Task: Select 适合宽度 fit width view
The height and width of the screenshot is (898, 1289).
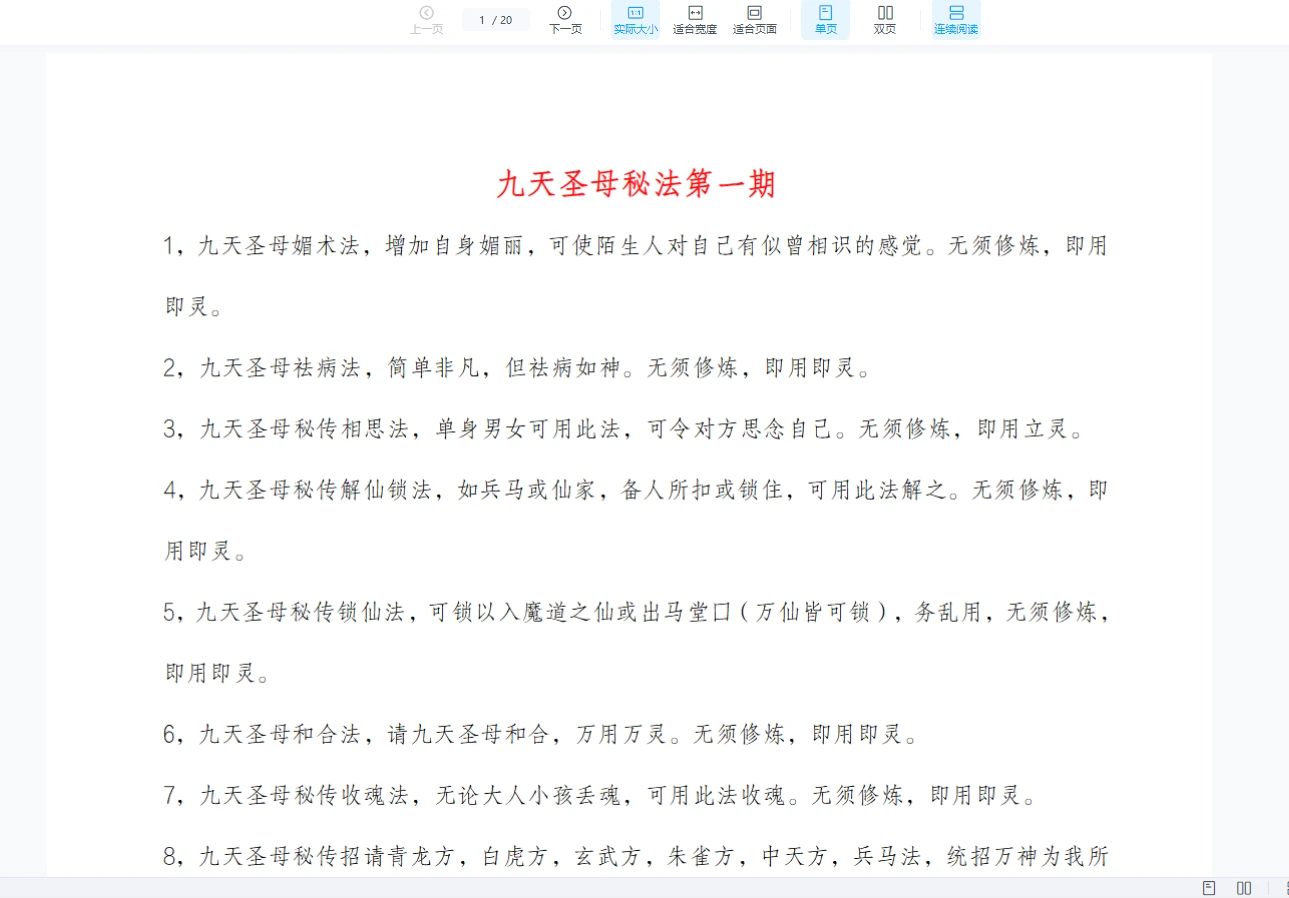Action: tap(695, 19)
